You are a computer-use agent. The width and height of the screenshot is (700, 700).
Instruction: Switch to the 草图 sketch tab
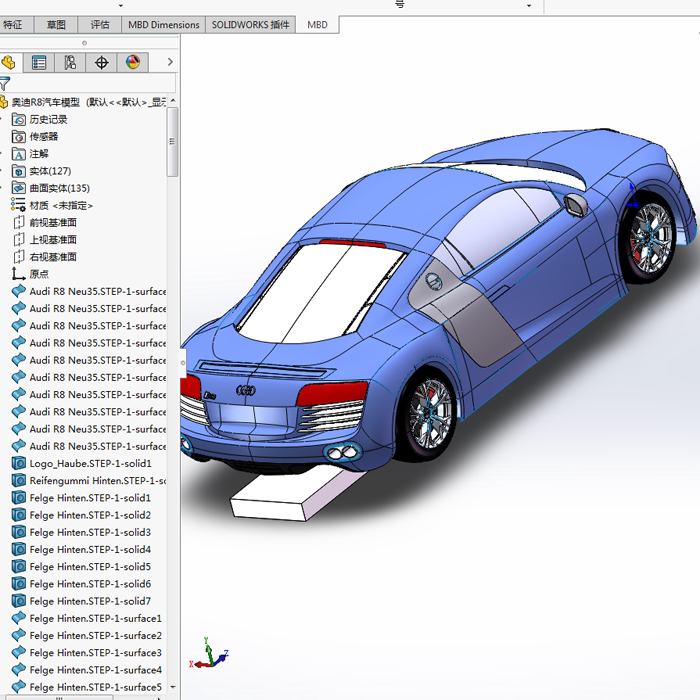56,25
